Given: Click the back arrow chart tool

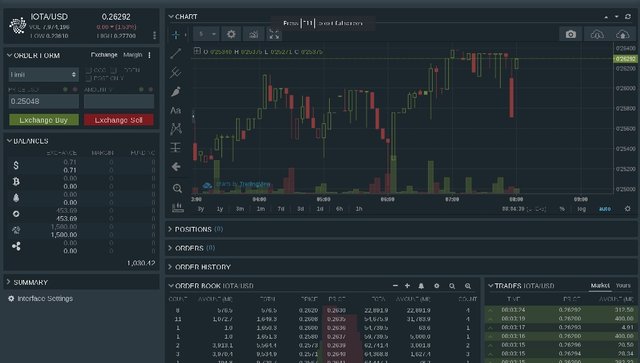Looking at the screenshot, I should click(176, 167).
